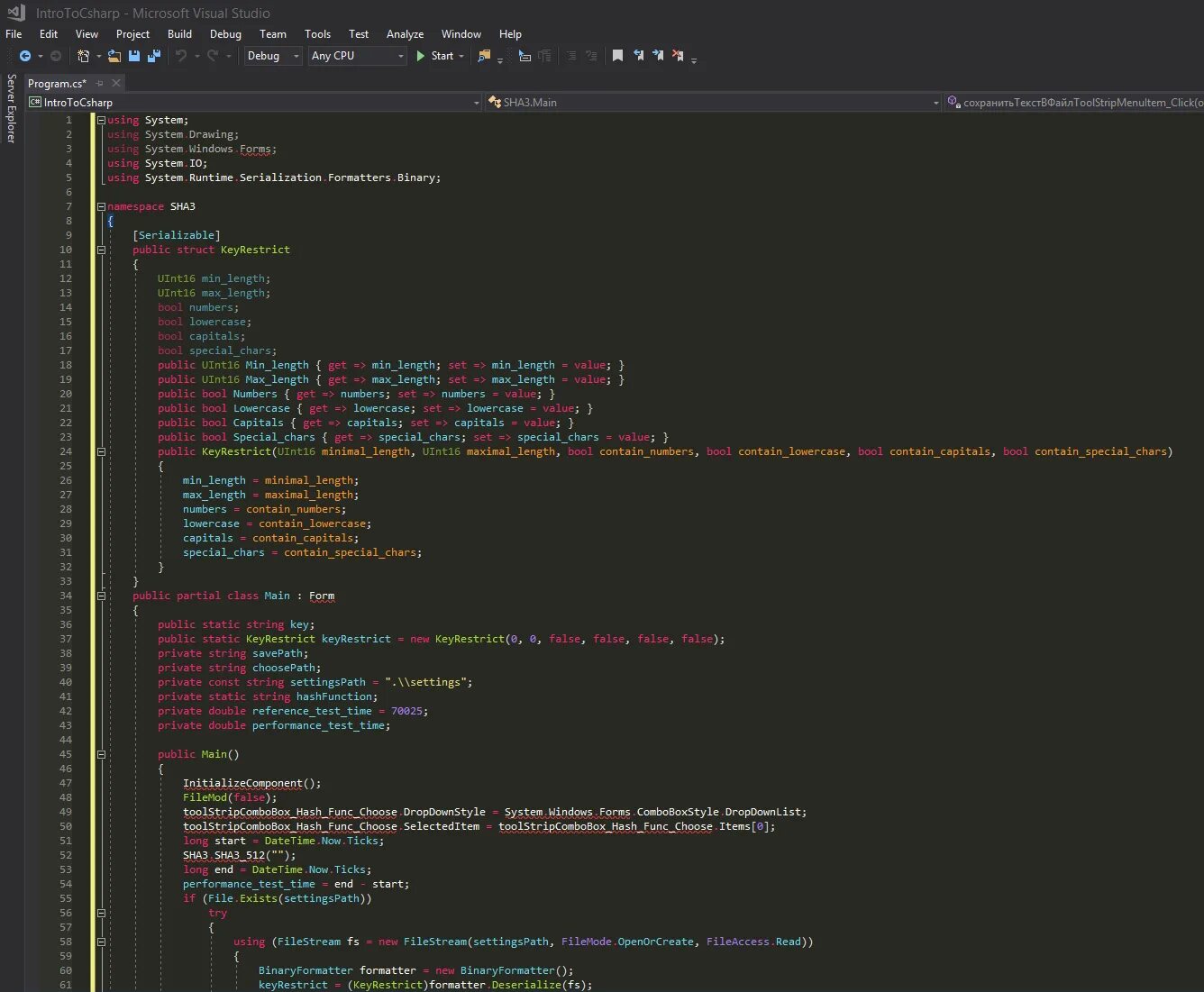Open the Server Explorer side panel
Viewport: 1204px width, 992px height.
[11, 108]
